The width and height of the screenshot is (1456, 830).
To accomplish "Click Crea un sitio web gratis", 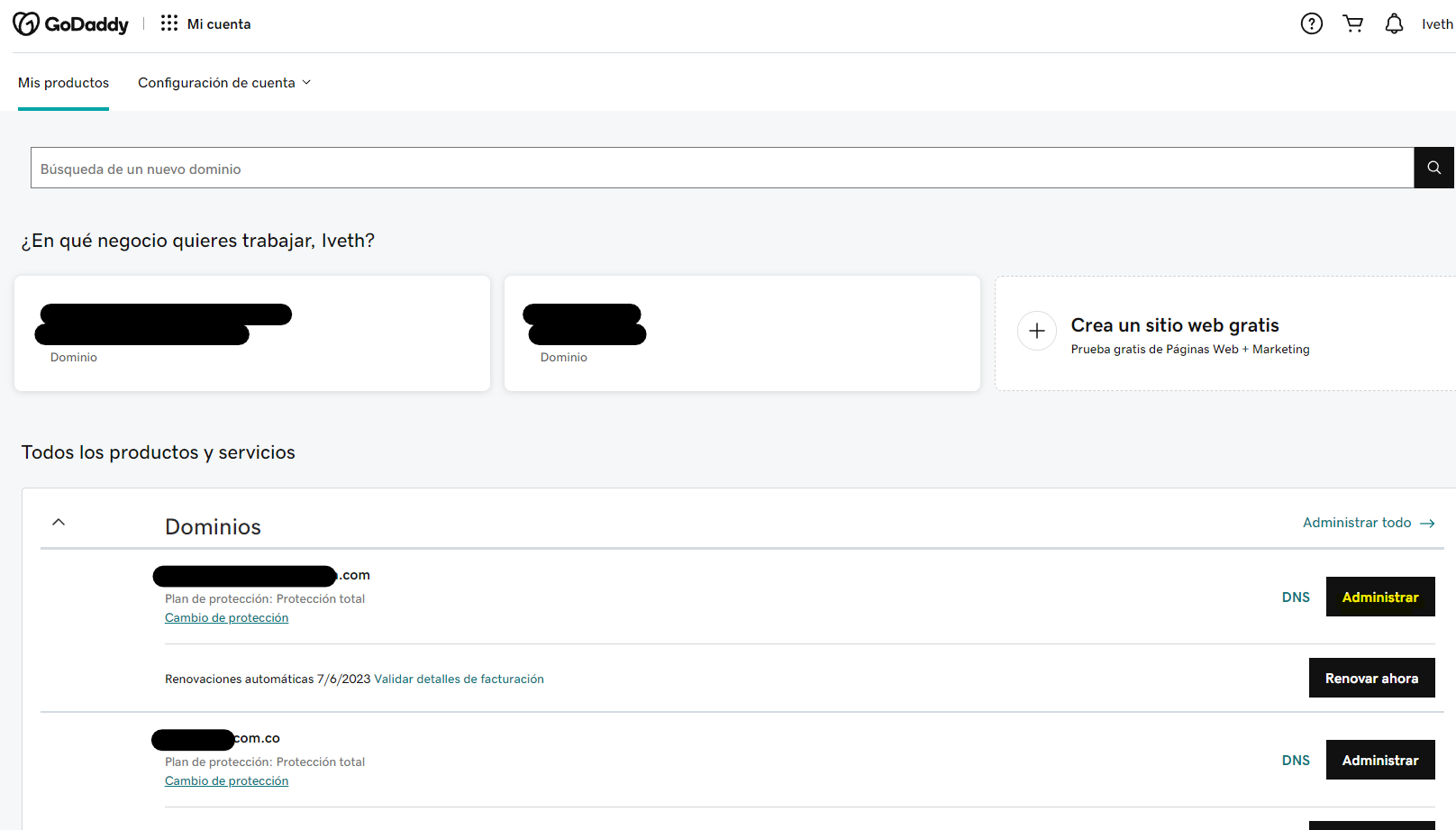I will [x=1175, y=325].
